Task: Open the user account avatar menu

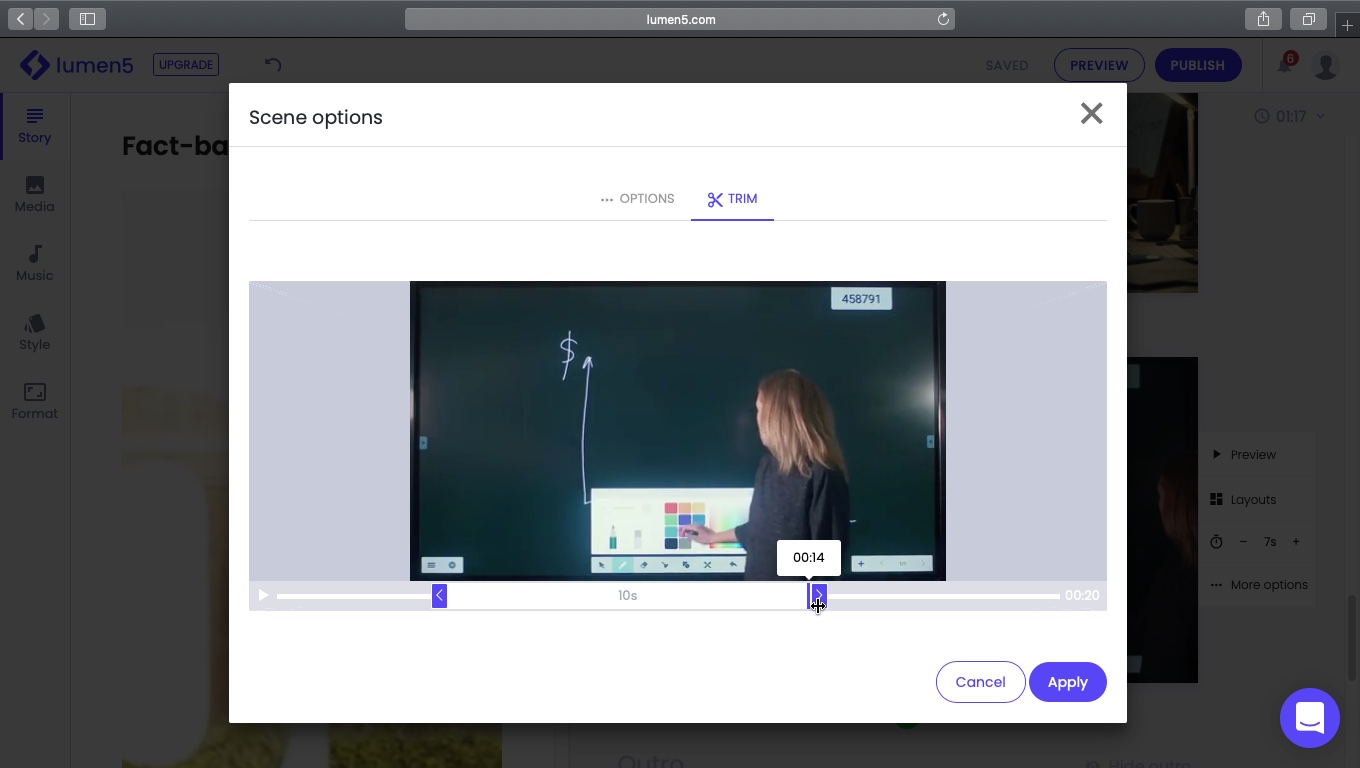Action: (1326, 66)
